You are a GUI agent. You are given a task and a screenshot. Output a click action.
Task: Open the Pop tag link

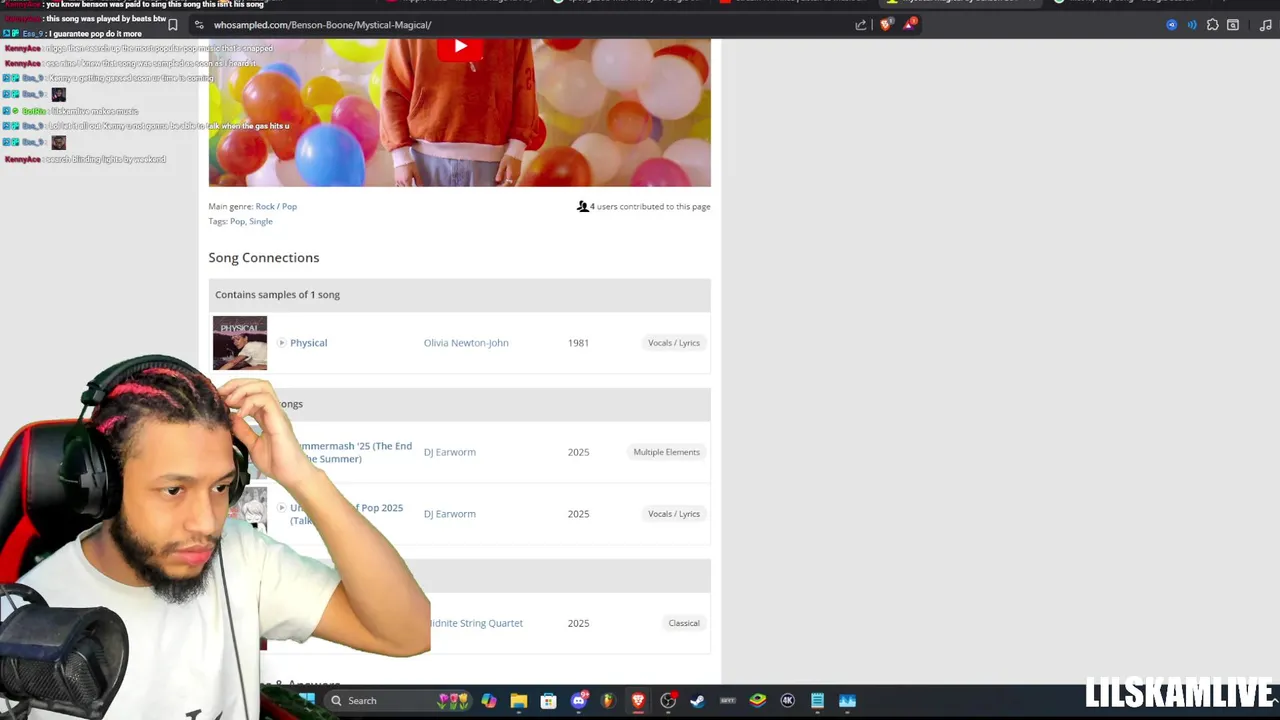237,221
